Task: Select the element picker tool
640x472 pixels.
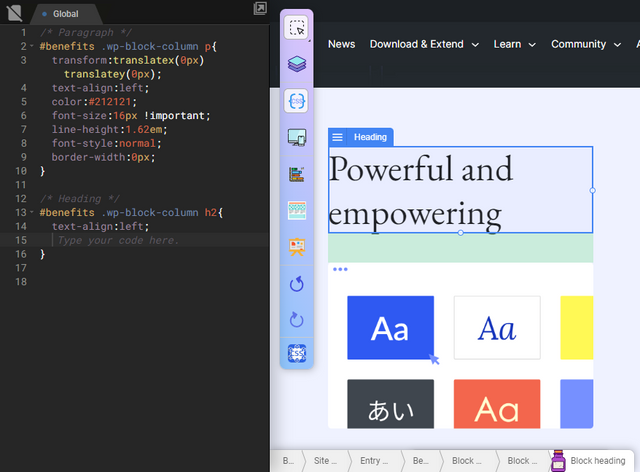Action: pyautogui.click(x=297, y=27)
